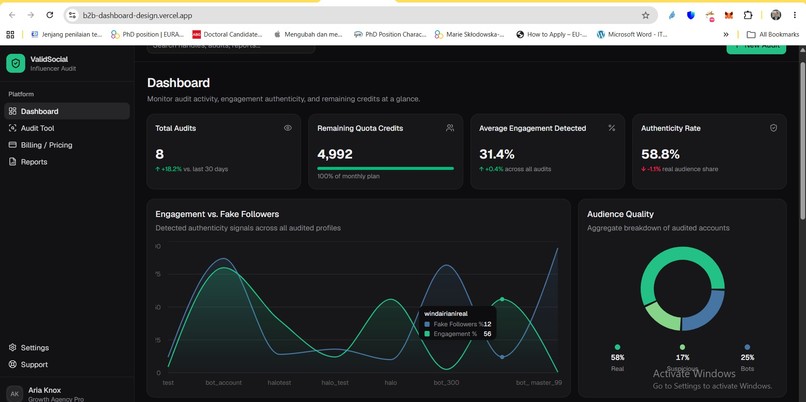Click the monthly plan quota progress bar
Screen dimensions: 806x402
point(386,168)
